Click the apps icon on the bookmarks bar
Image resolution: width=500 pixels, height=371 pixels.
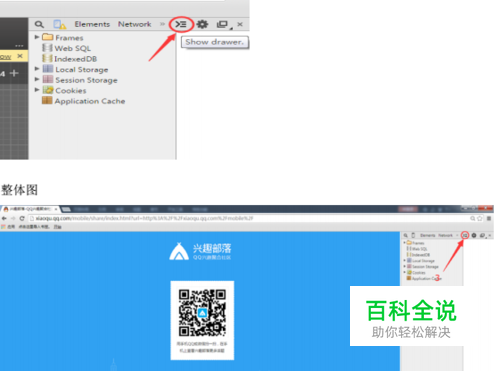[x=3, y=227]
